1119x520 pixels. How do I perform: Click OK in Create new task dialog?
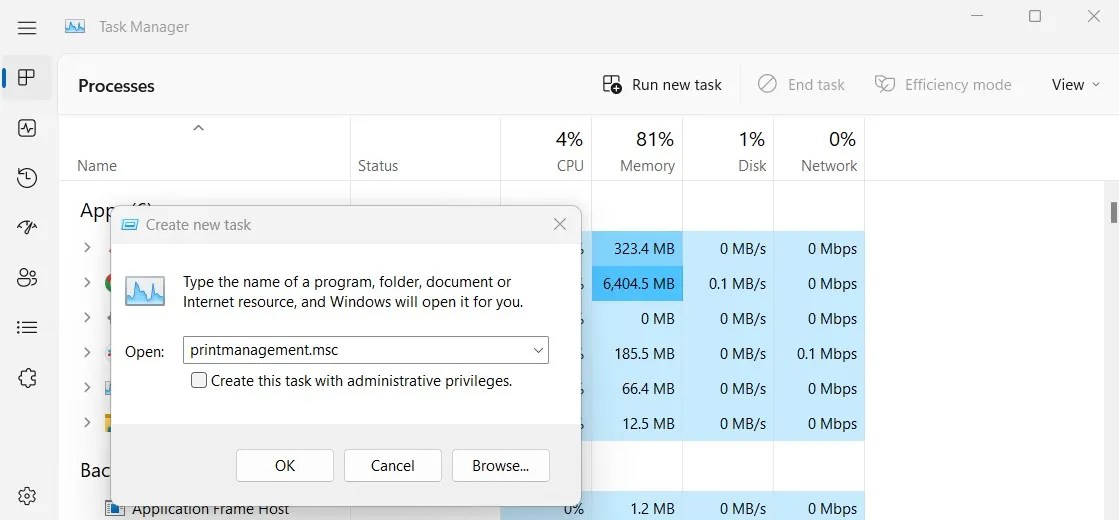(285, 466)
